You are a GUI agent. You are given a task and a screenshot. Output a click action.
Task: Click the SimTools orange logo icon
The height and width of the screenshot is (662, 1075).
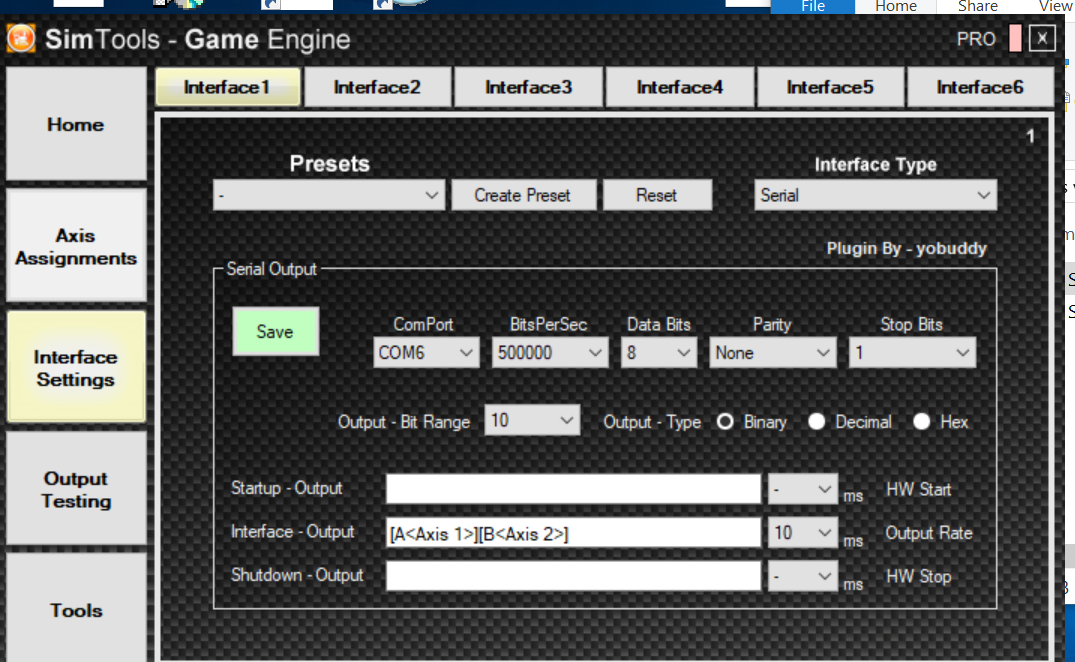(21, 38)
